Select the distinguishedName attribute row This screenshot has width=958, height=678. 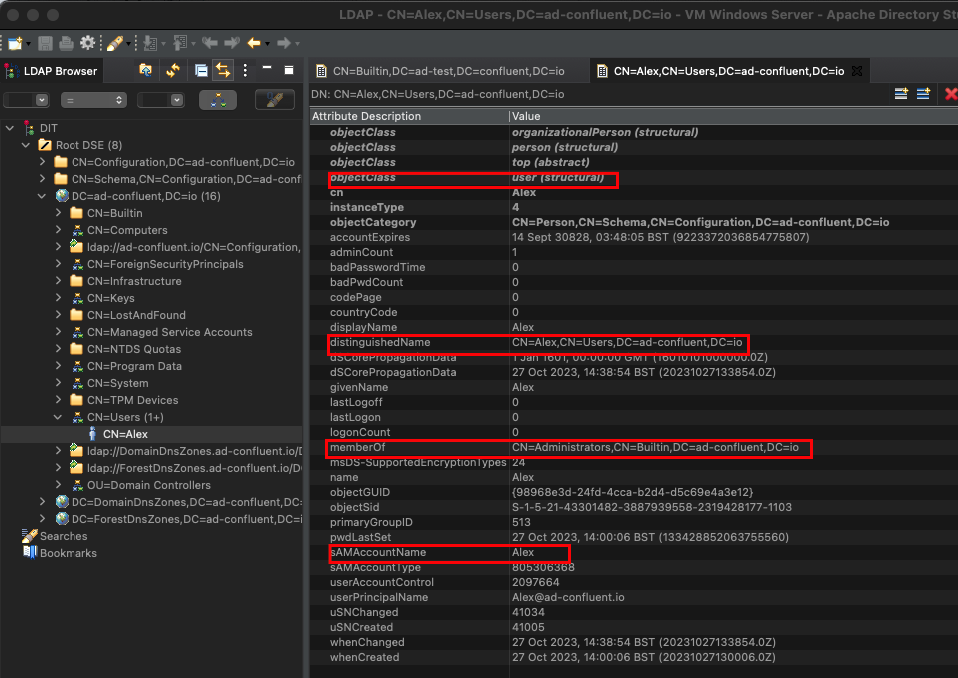(634, 342)
